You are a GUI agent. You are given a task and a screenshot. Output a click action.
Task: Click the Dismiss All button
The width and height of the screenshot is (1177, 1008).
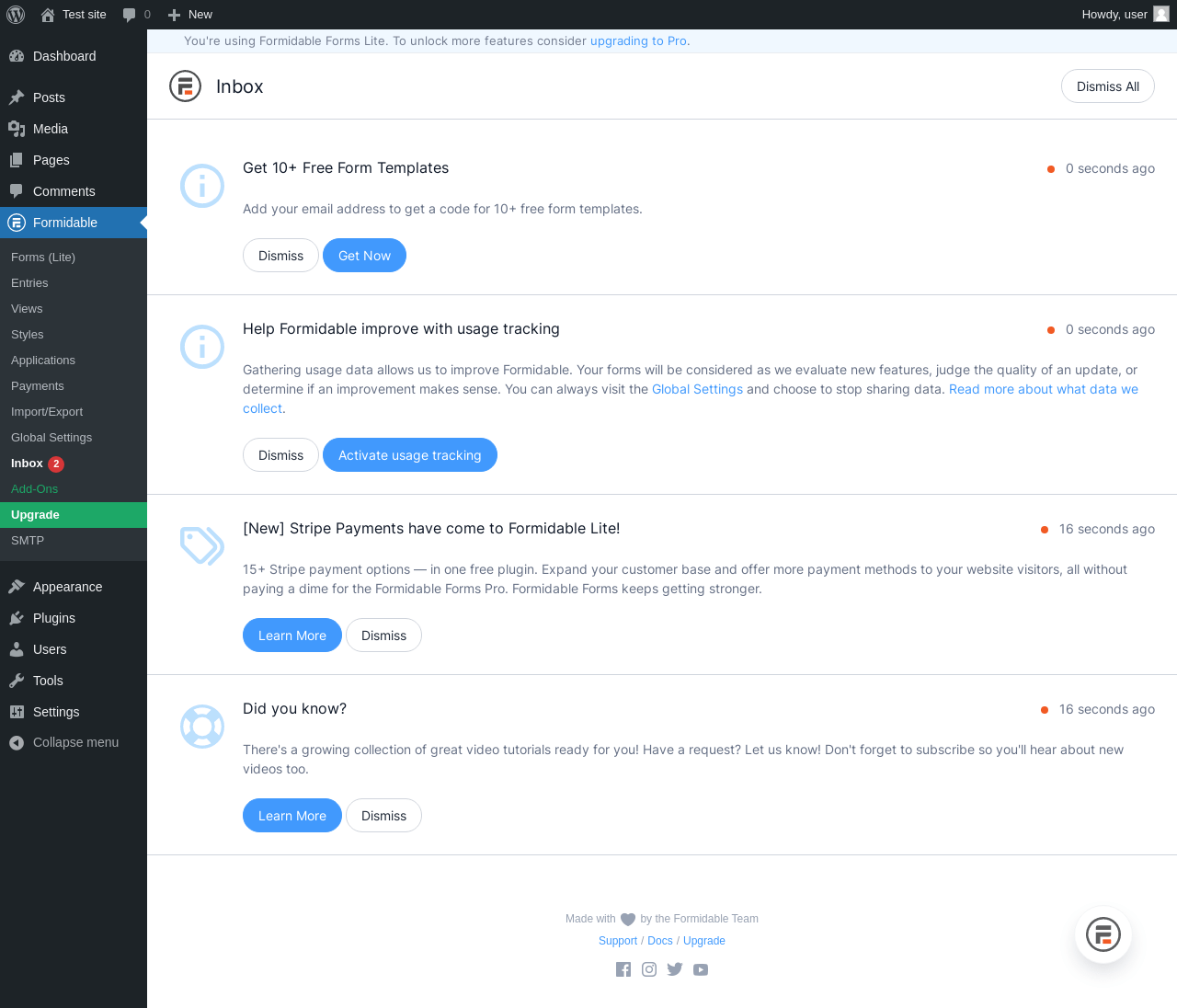(x=1108, y=86)
